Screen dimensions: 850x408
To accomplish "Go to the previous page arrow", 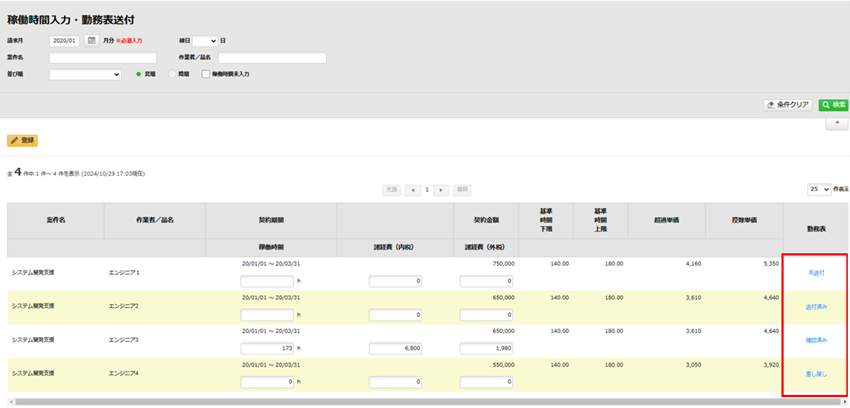I will pyautogui.click(x=412, y=189).
